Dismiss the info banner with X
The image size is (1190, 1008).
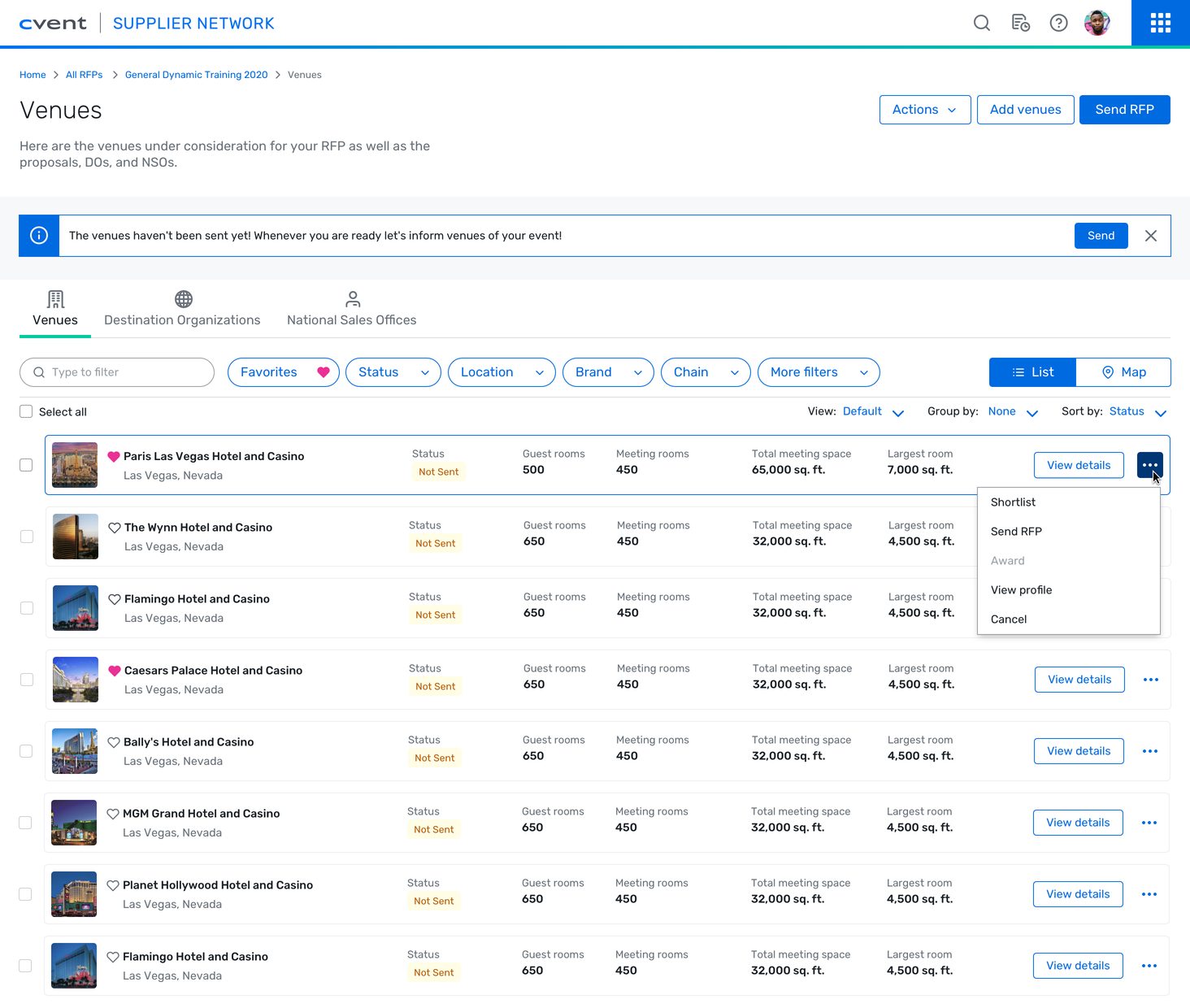[1151, 236]
